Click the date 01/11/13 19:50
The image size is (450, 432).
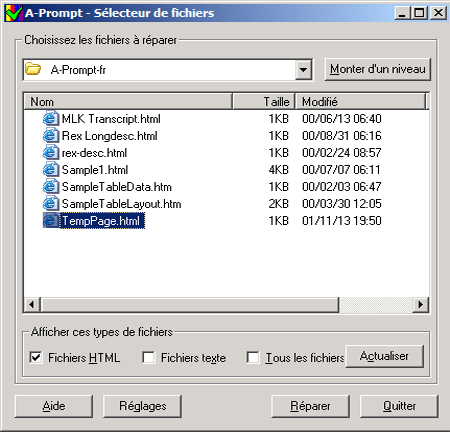(342, 221)
